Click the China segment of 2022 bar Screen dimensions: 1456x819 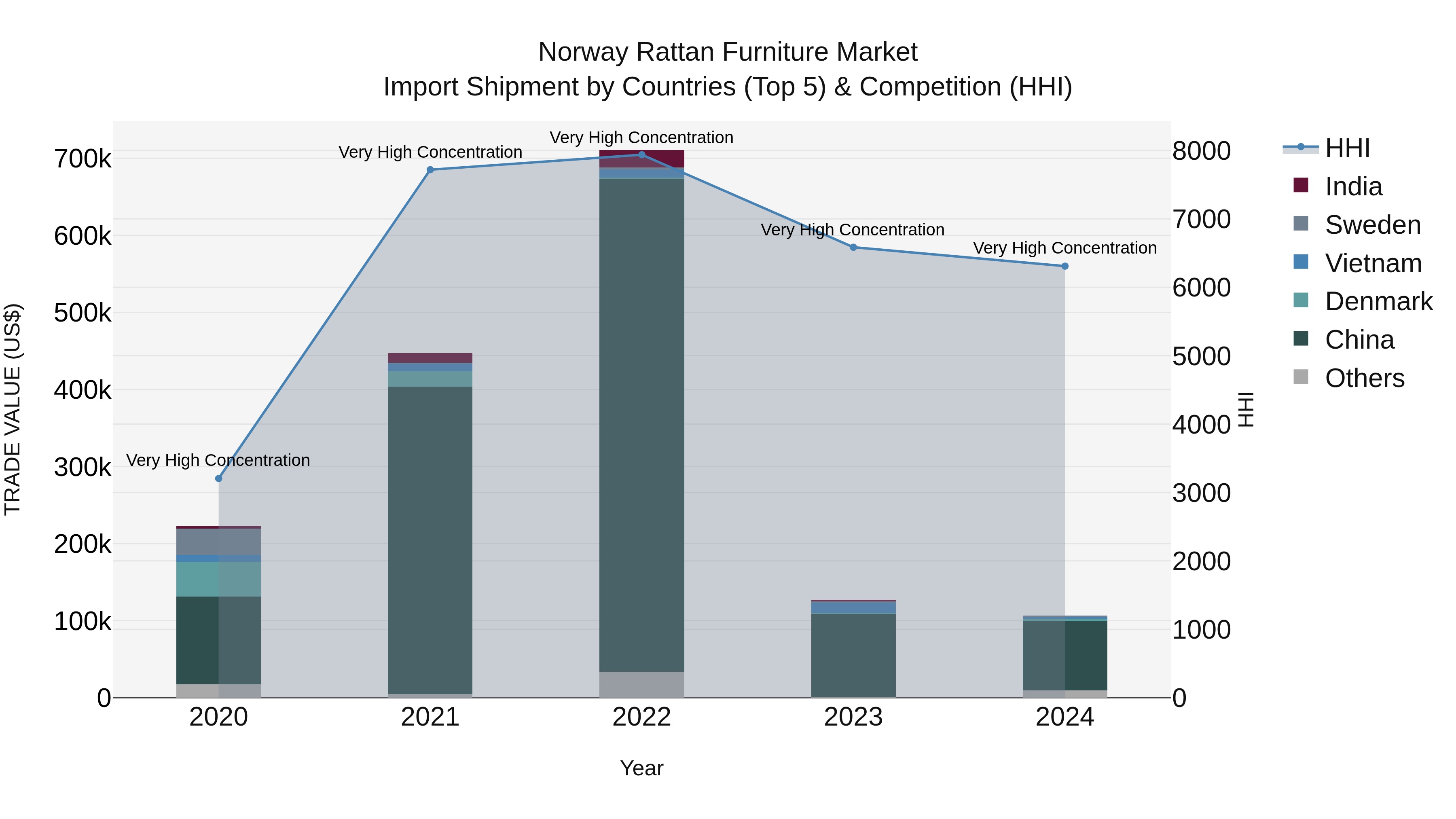641,425
